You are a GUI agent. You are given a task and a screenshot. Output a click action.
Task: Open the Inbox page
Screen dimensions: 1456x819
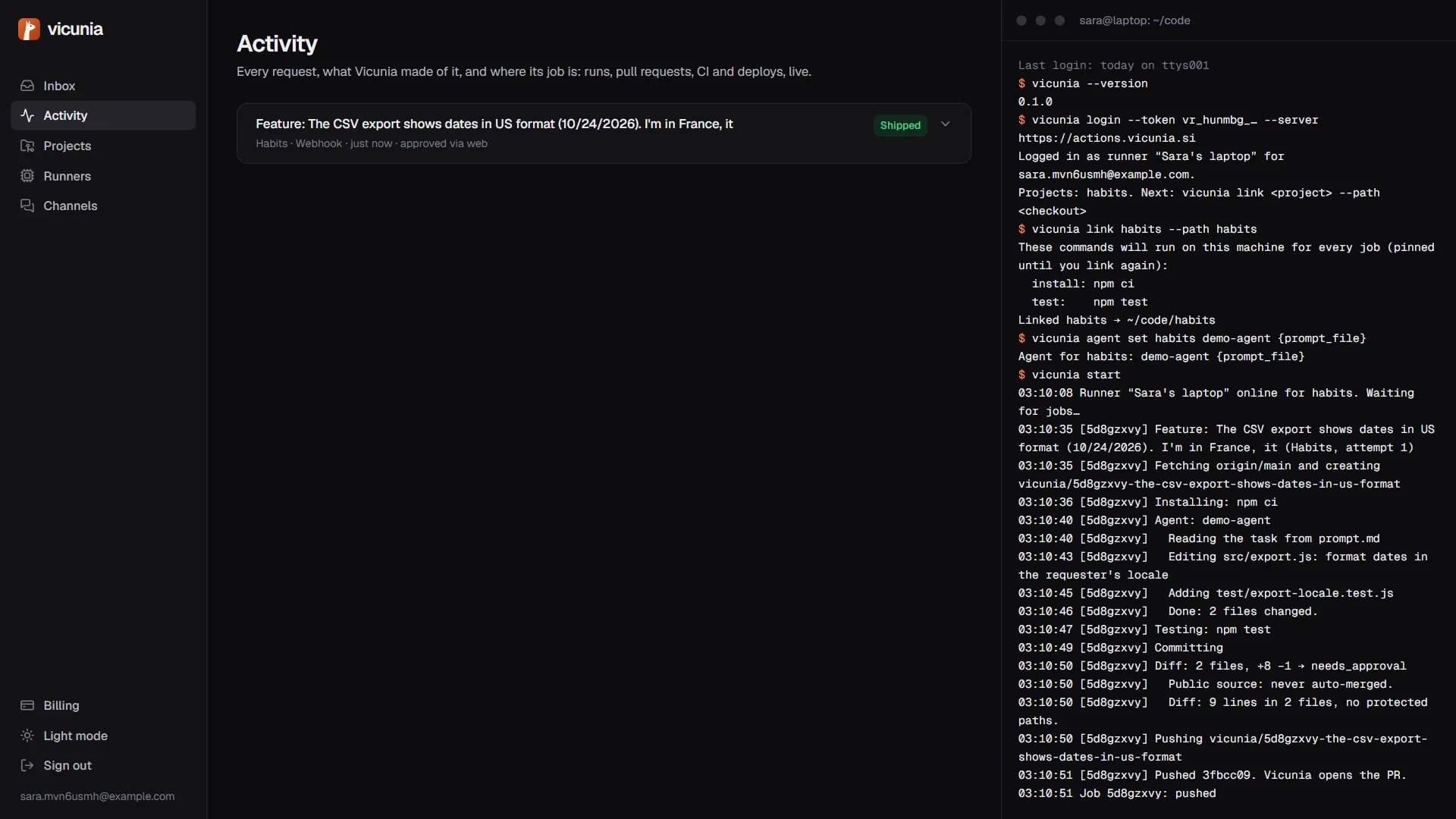pos(103,86)
